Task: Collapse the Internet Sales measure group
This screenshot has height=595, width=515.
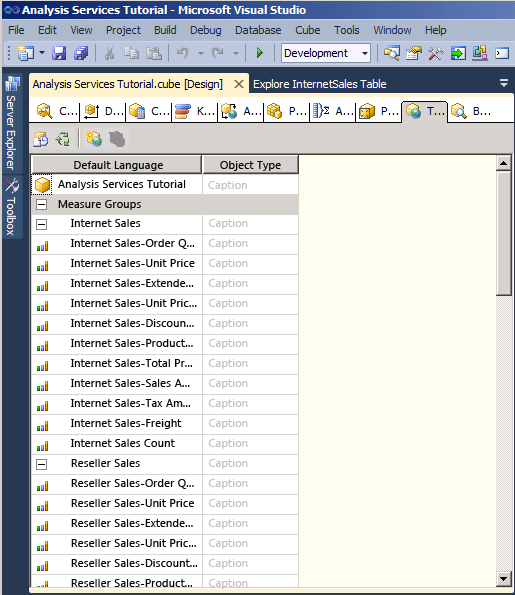Action: click(41, 224)
